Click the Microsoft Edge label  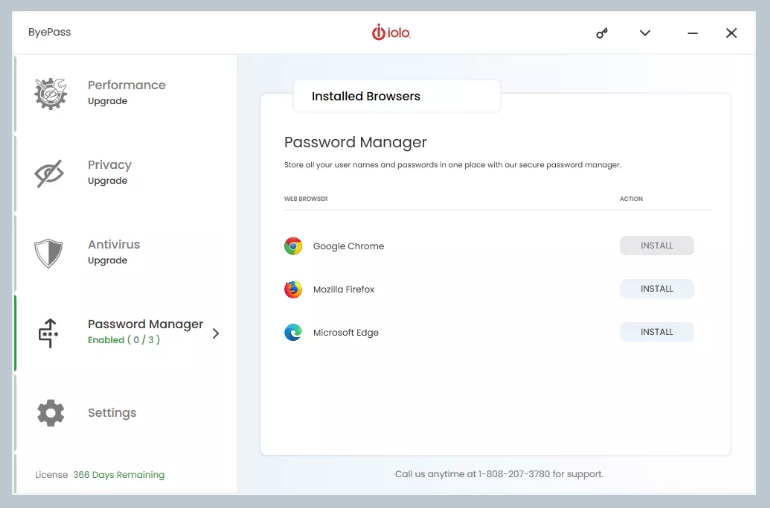(346, 333)
